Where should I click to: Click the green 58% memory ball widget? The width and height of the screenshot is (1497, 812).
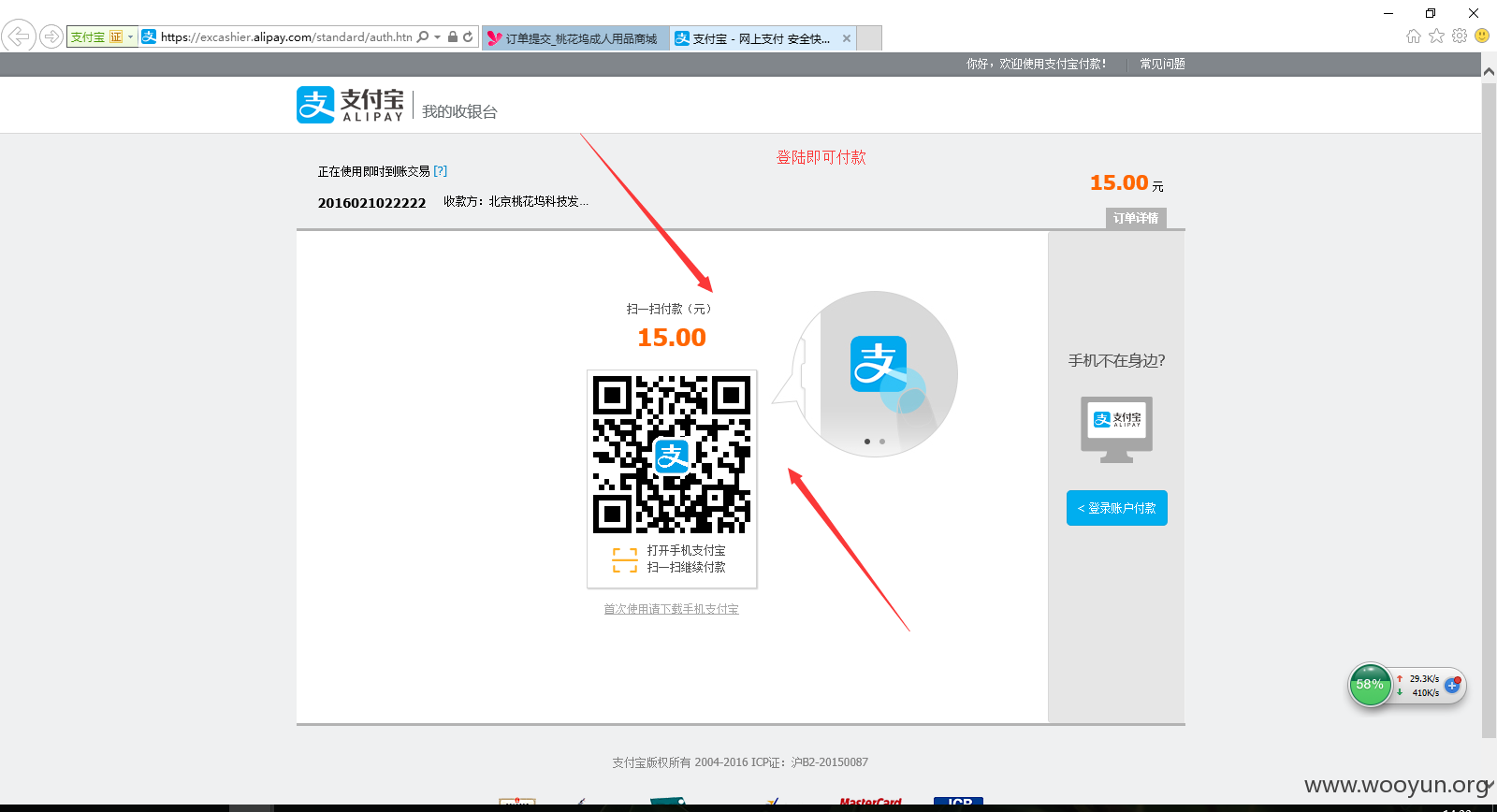[x=1371, y=685]
